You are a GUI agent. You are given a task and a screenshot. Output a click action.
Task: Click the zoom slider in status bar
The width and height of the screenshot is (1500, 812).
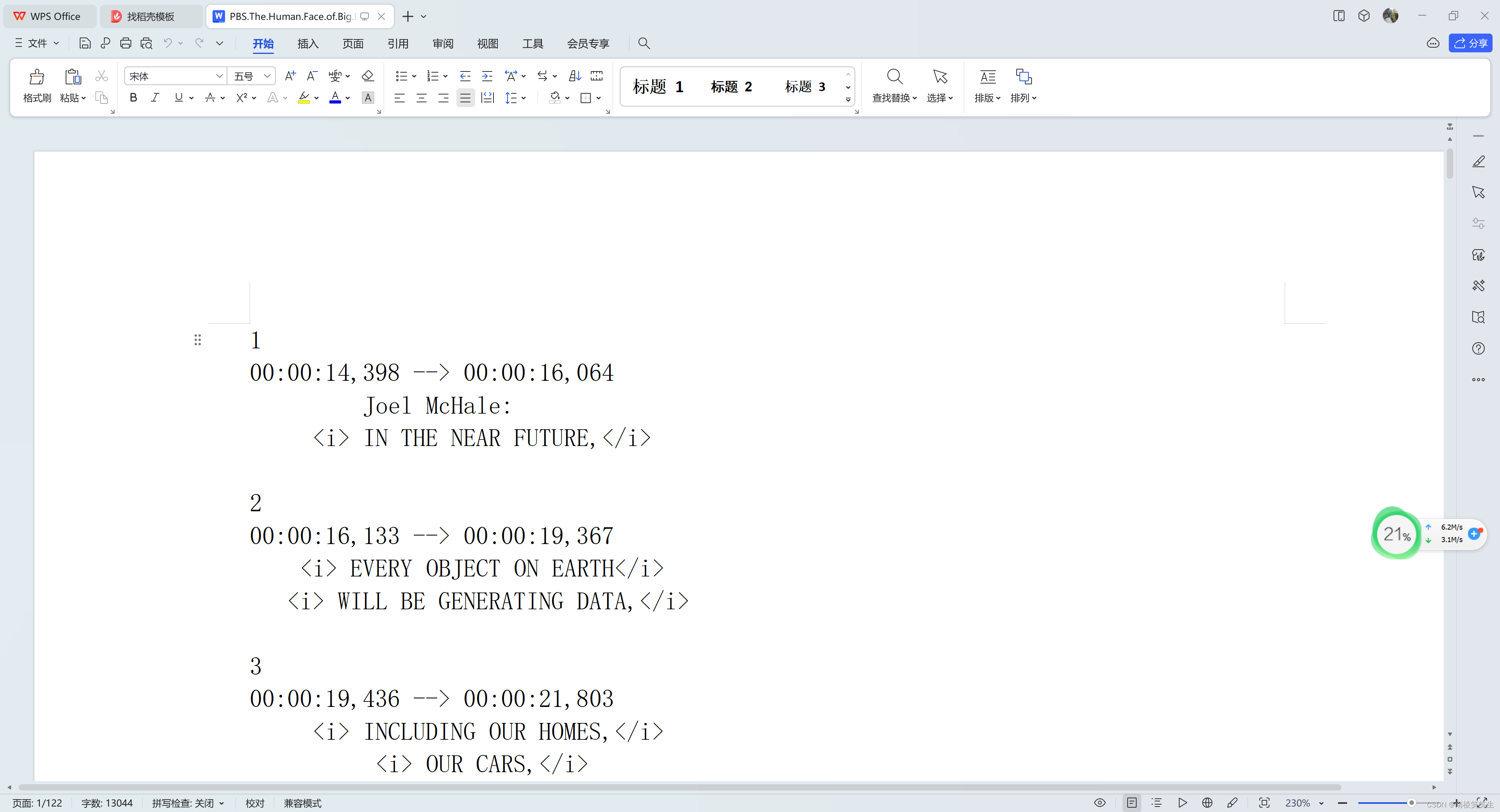click(1411, 803)
